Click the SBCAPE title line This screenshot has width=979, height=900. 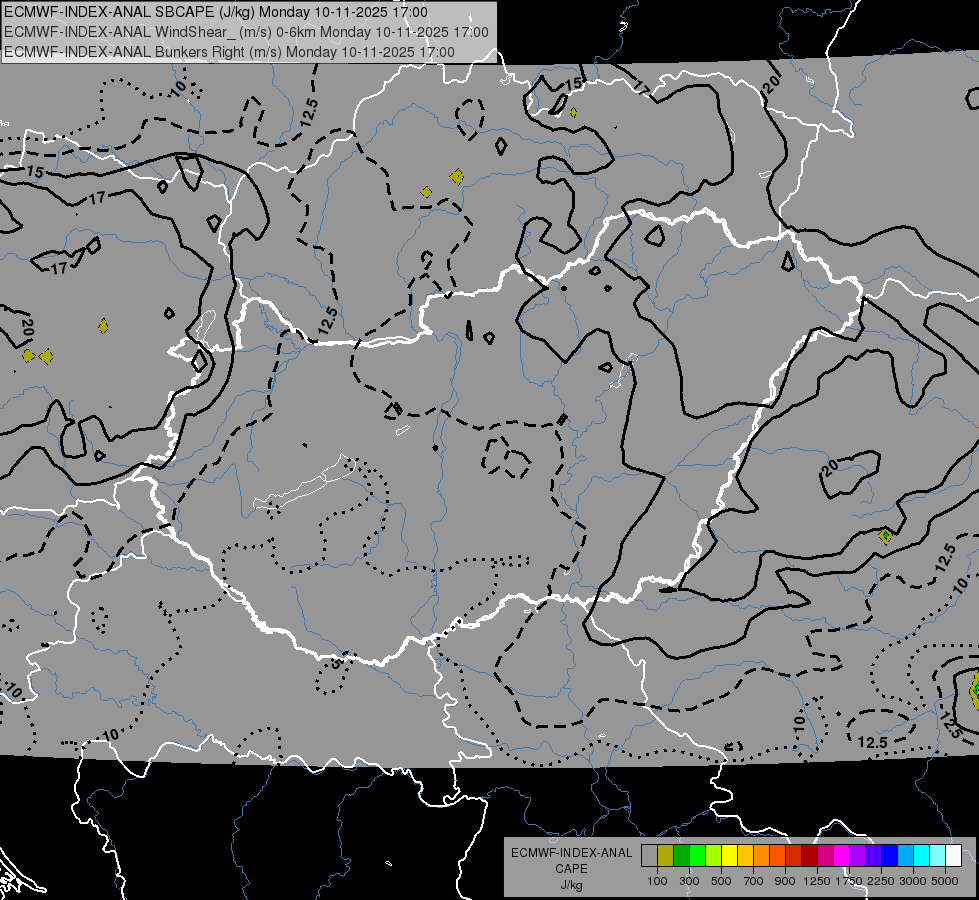[x=216, y=12]
